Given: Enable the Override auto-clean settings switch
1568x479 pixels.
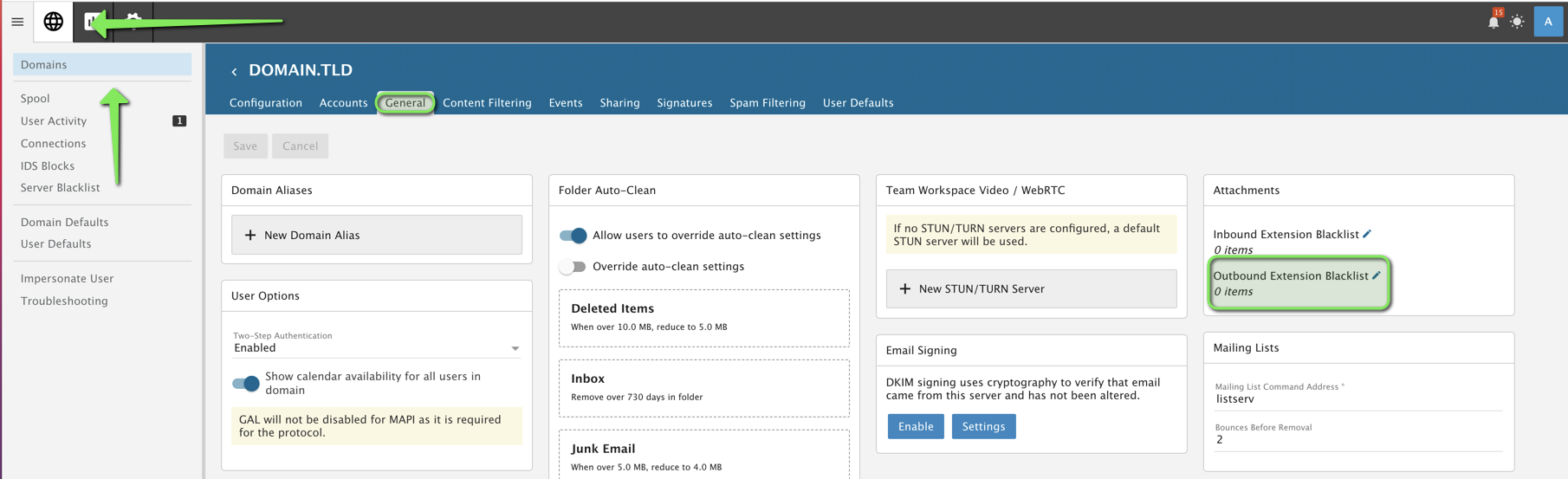Looking at the screenshot, I should point(573,267).
